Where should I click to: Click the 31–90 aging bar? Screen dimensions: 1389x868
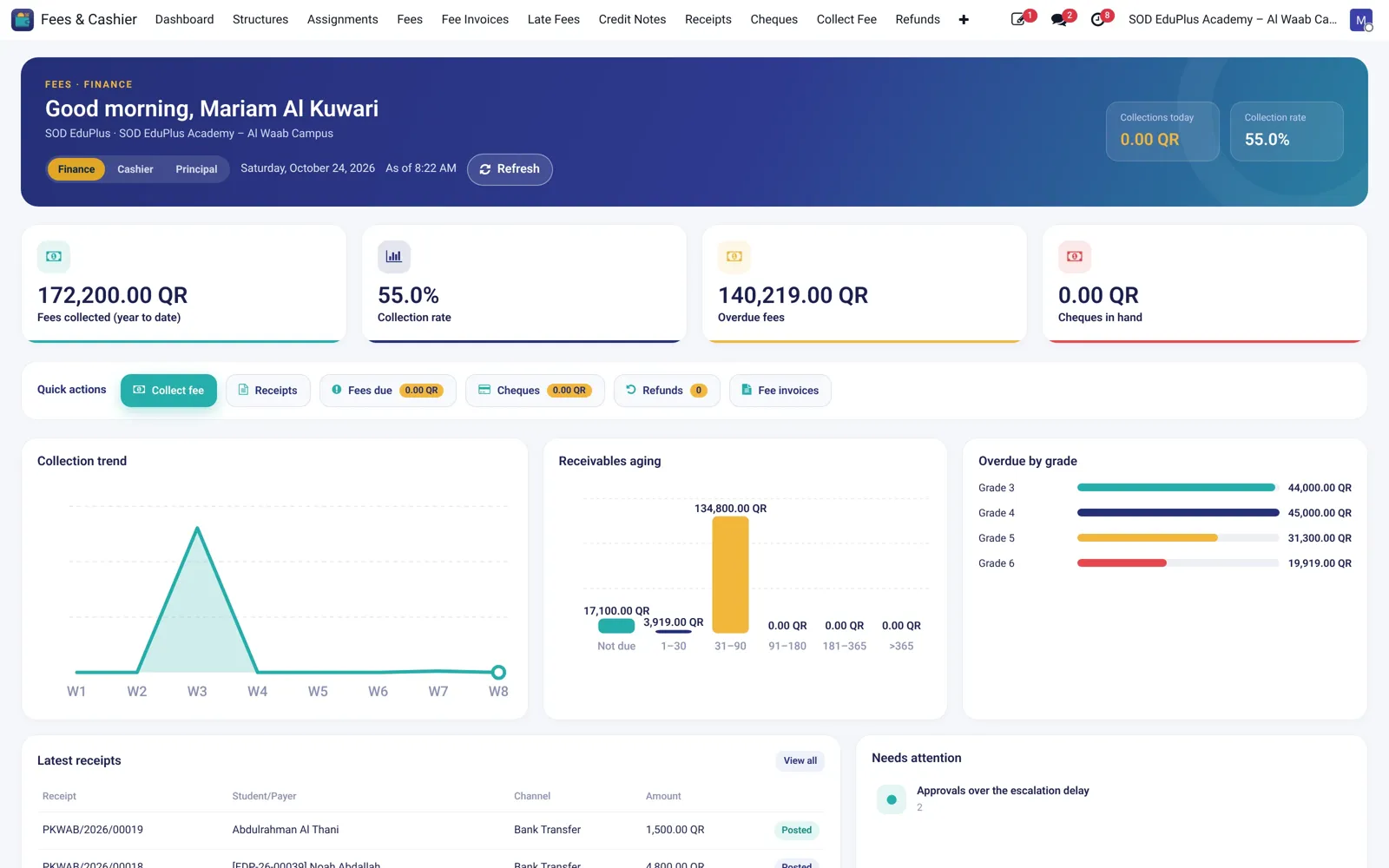[x=730, y=575]
